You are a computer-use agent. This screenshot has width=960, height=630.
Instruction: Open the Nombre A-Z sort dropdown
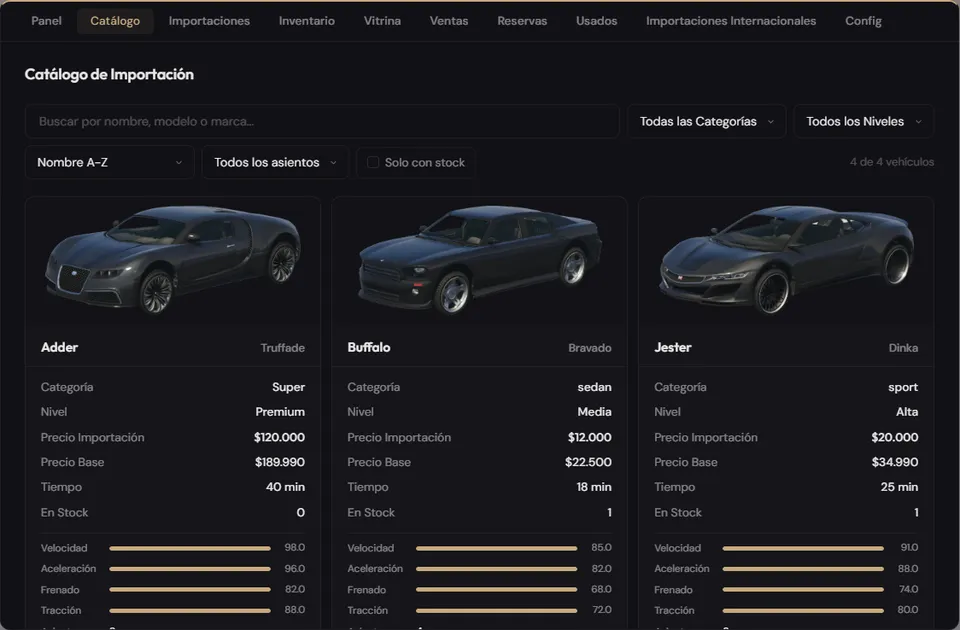pyautogui.click(x=110, y=162)
